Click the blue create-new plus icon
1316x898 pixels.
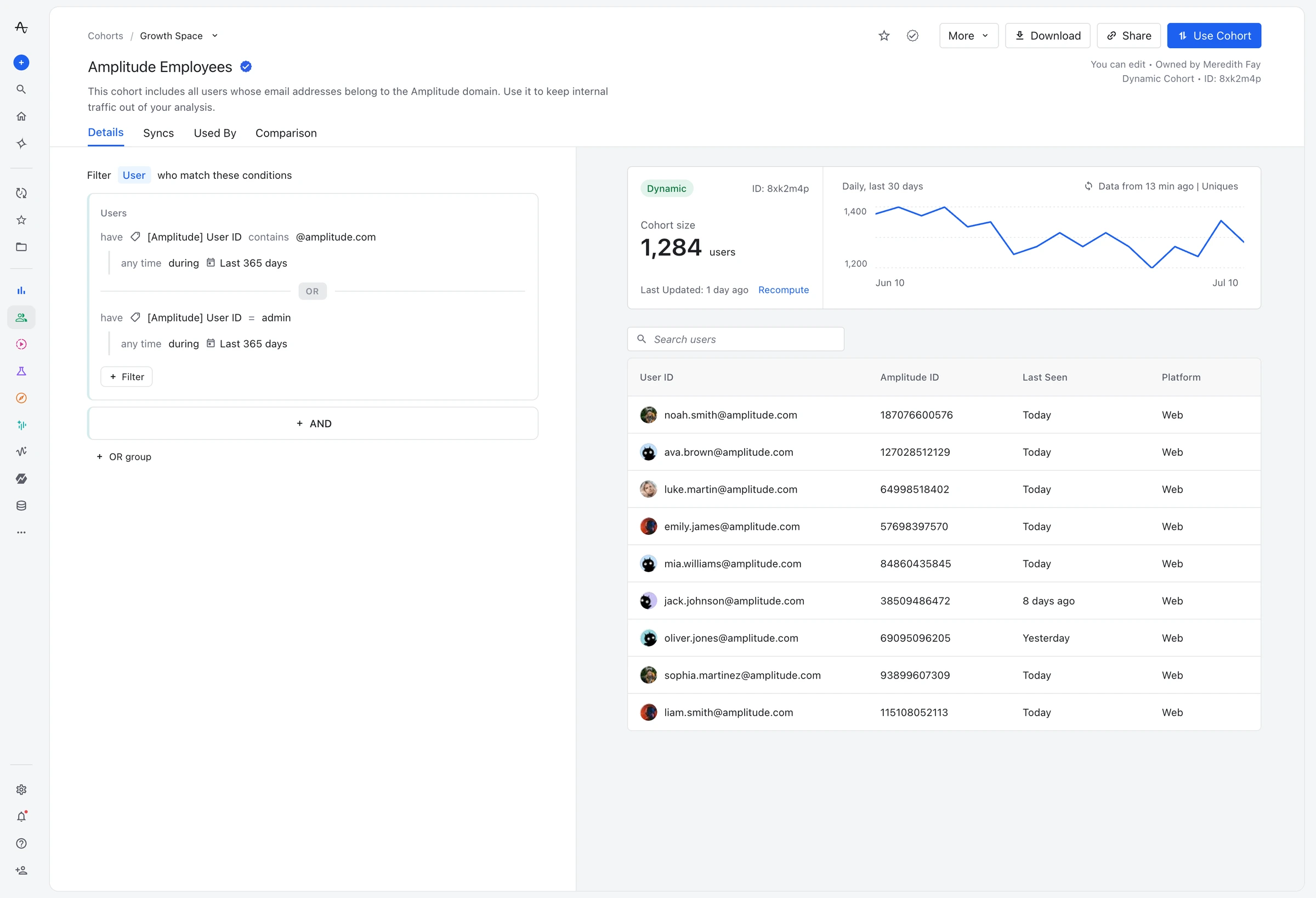21,63
